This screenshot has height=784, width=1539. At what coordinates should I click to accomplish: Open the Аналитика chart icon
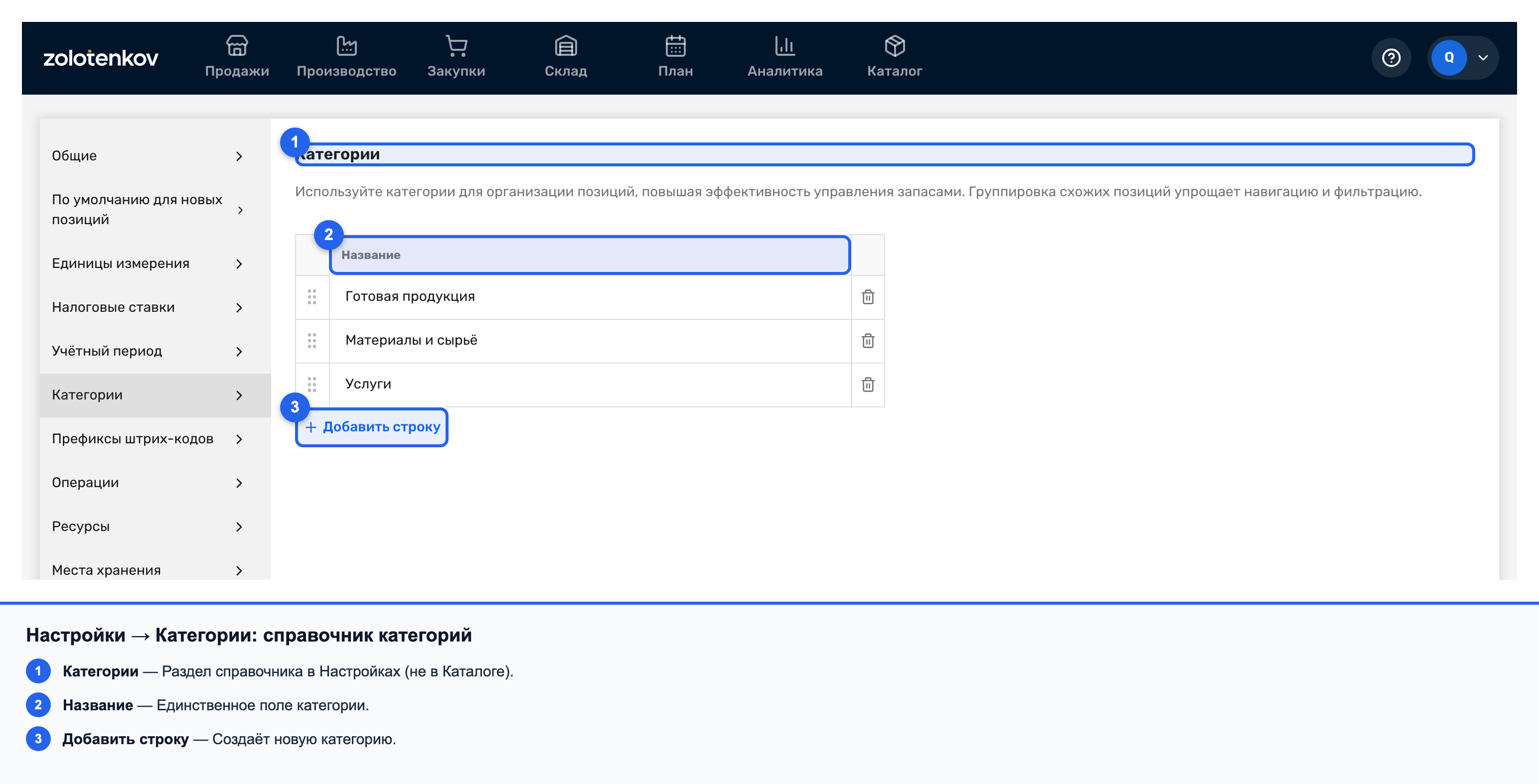click(785, 45)
